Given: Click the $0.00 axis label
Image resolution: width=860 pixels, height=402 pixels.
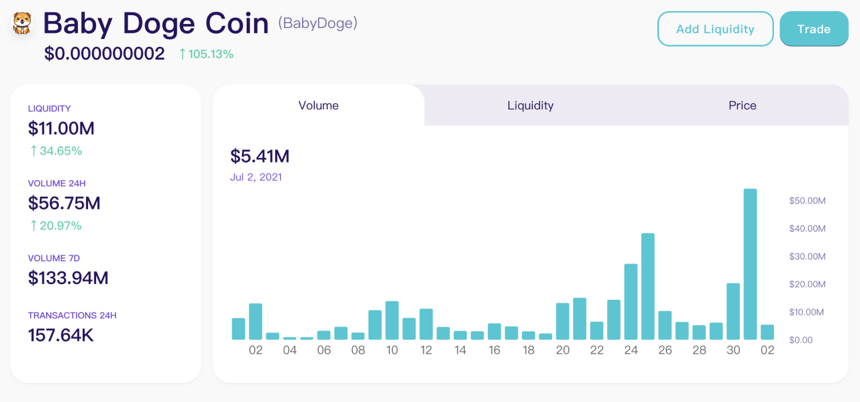Looking at the screenshot, I should tap(801, 340).
